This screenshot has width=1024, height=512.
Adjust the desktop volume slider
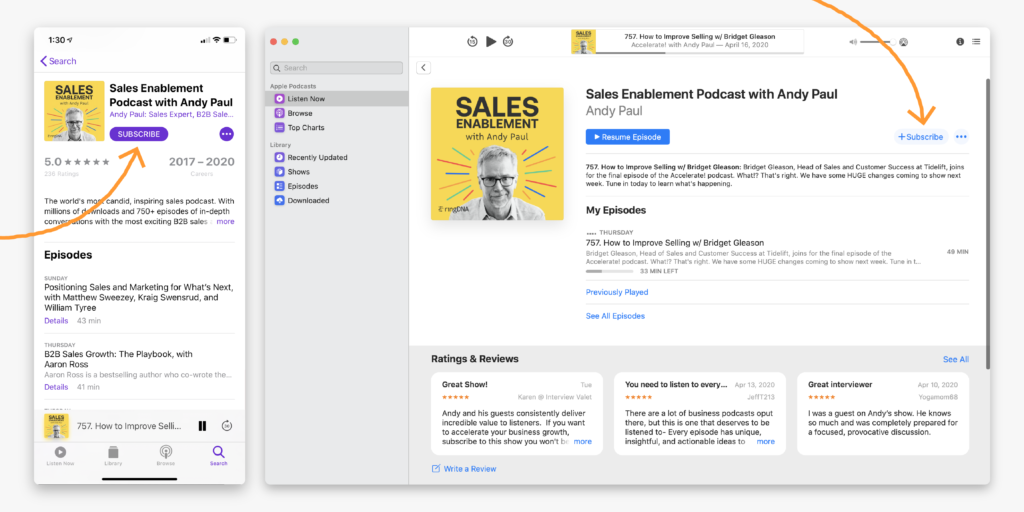click(x=878, y=42)
